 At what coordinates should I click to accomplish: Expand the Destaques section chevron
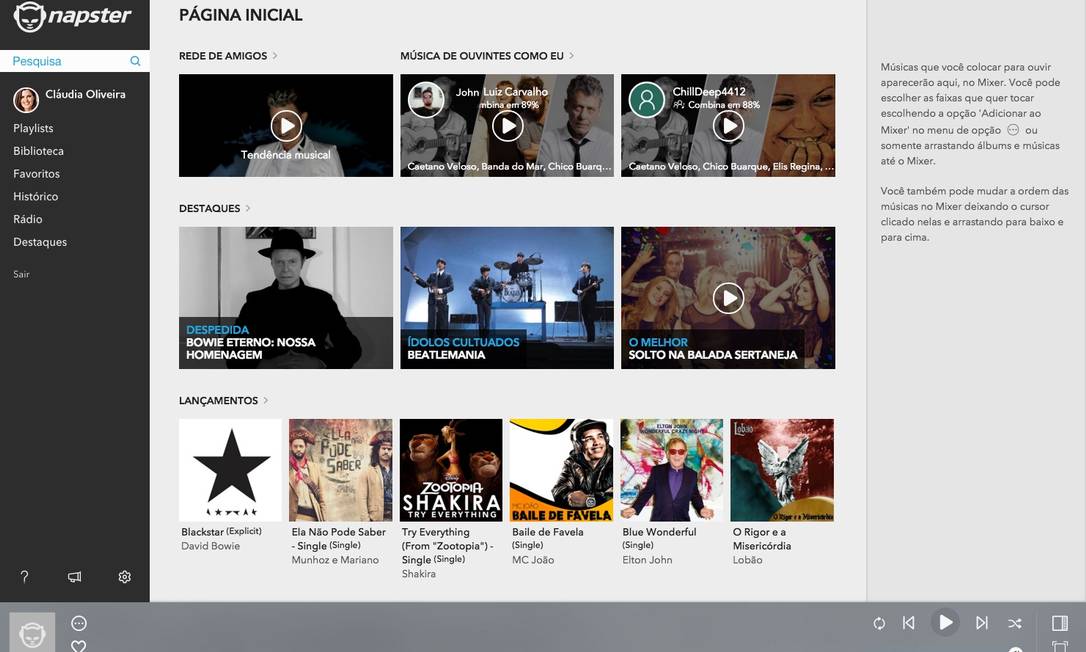point(248,208)
